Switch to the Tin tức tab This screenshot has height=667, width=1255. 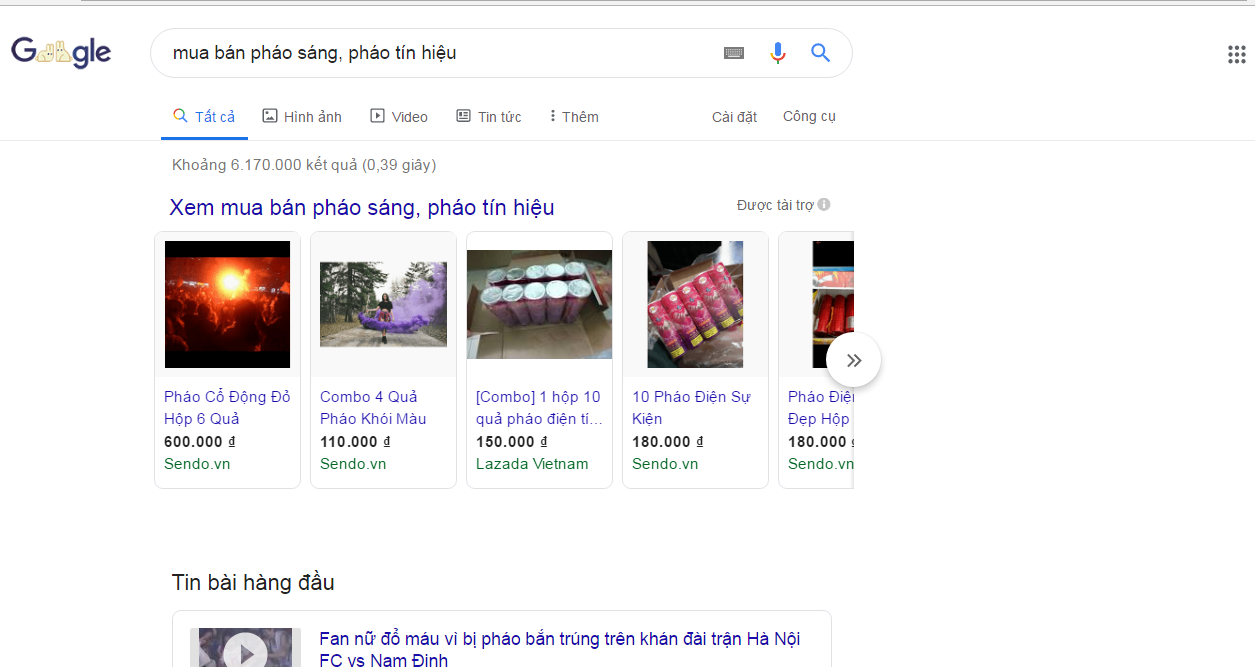(x=489, y=117)
